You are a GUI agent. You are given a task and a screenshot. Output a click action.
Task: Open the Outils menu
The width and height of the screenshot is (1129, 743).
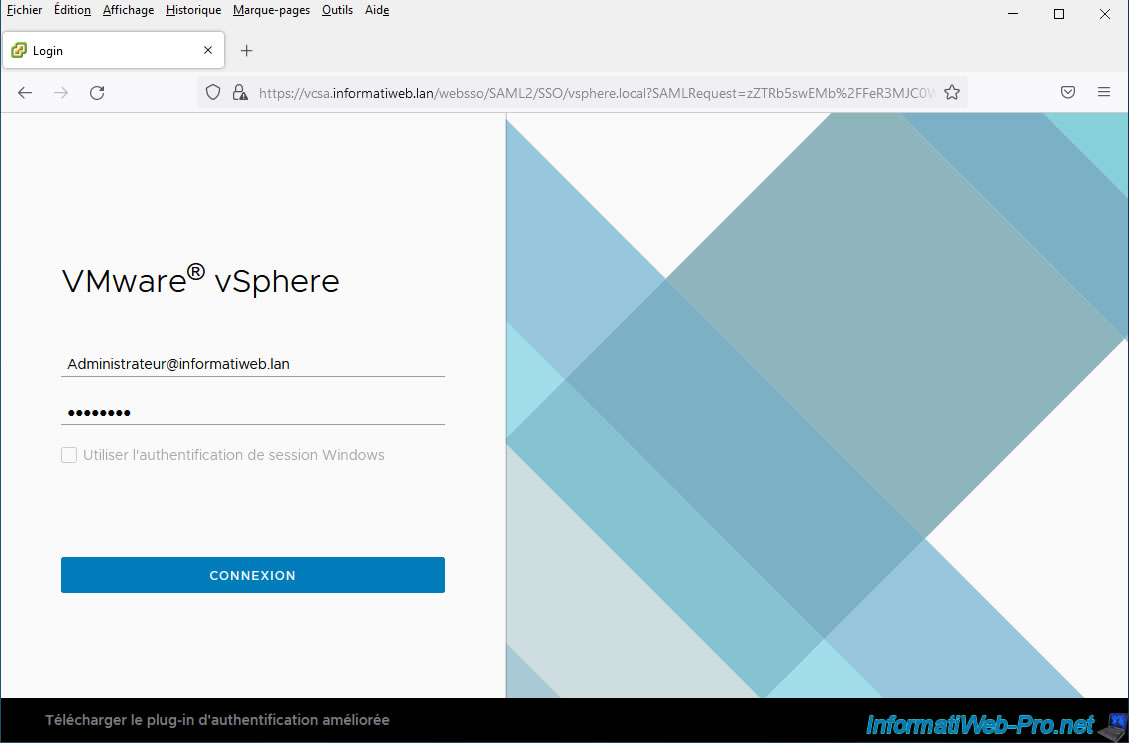(x=337, y=10)
